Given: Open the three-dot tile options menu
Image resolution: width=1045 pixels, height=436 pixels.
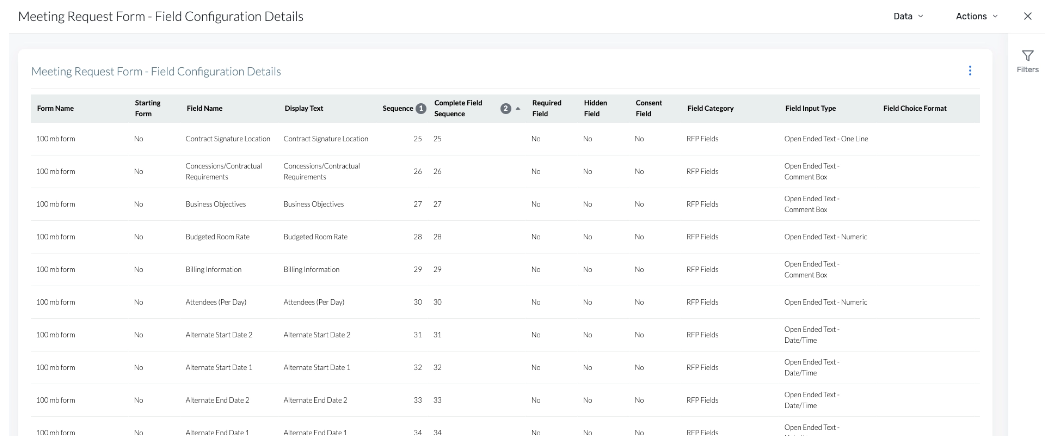Looking at the screenshot, I should (969, 71).
